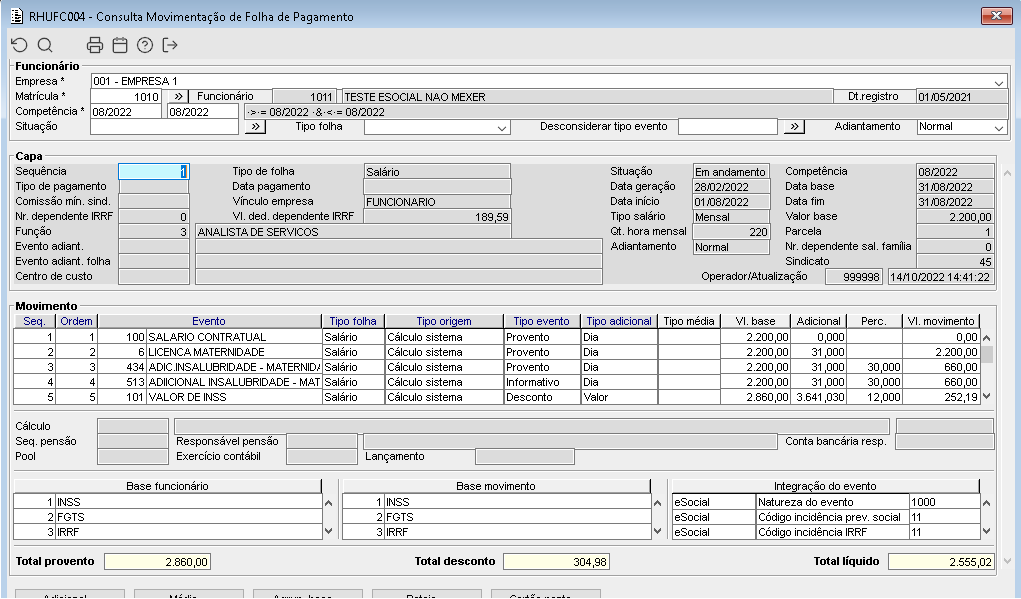Click the lookup arrows beside Situação field
The image size is (1021, 599).
pos(255,127)
